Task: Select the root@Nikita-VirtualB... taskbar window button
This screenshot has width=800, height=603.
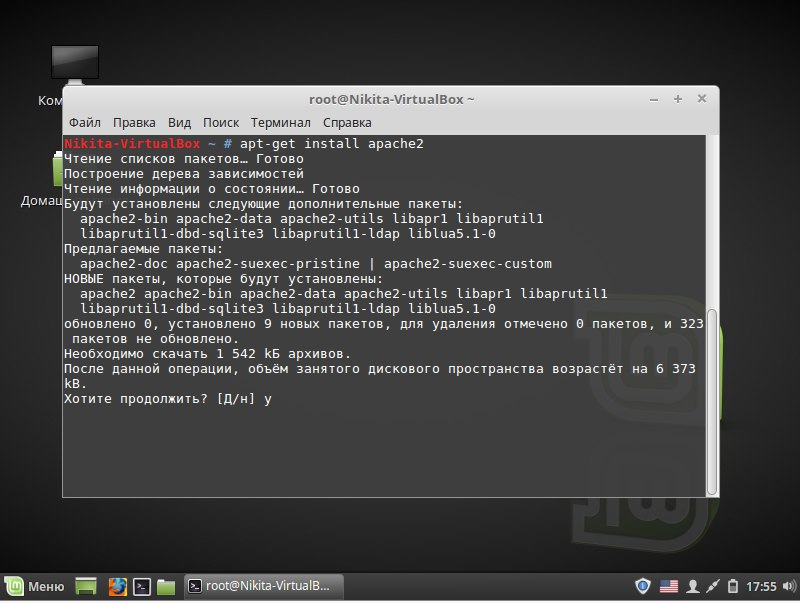Action: tap(263, 586)
